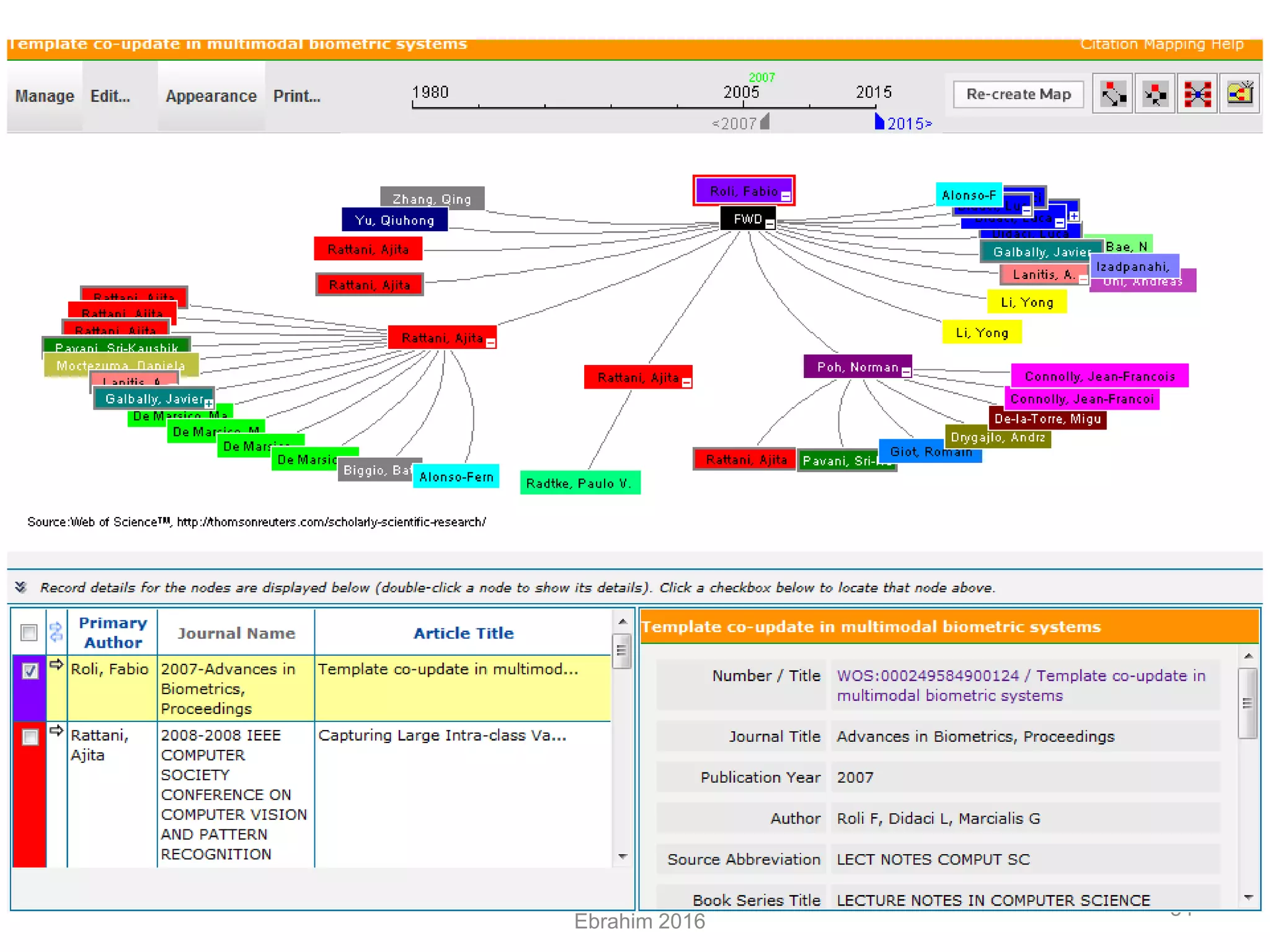
Task: Click the sync arrows icon in table header
Action: coord(56,632)
